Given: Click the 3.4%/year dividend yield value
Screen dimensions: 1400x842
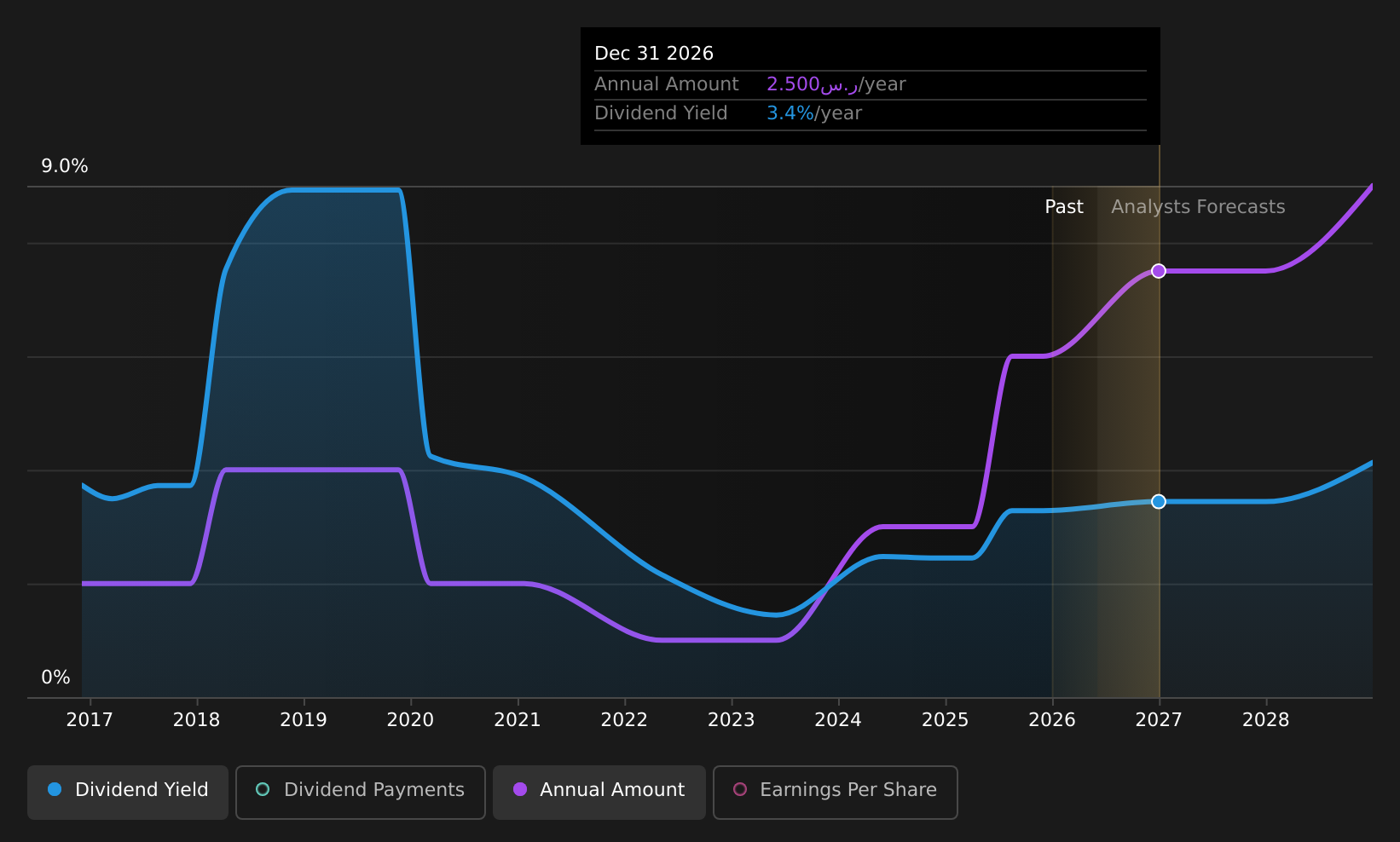Looking at the screenshot, I should (x=814, y=113).
